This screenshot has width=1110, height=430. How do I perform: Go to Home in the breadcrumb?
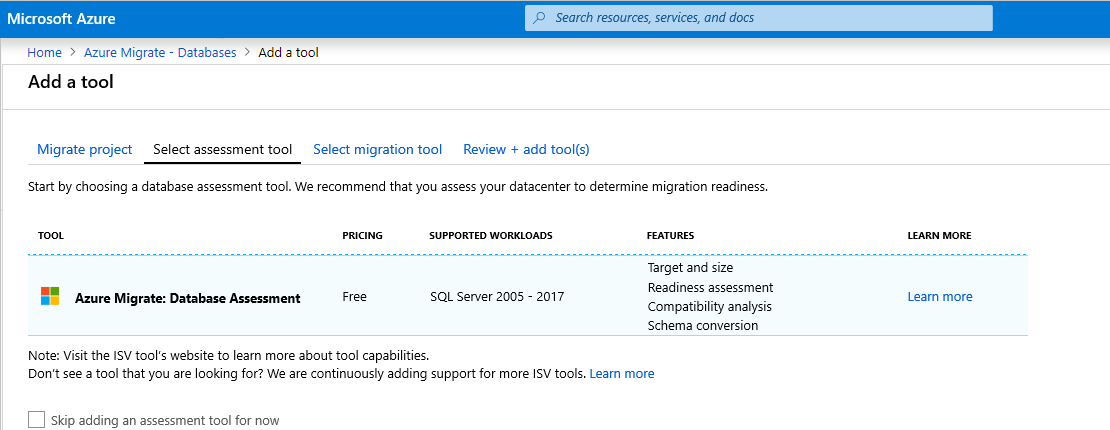click(x=44, y=52)
